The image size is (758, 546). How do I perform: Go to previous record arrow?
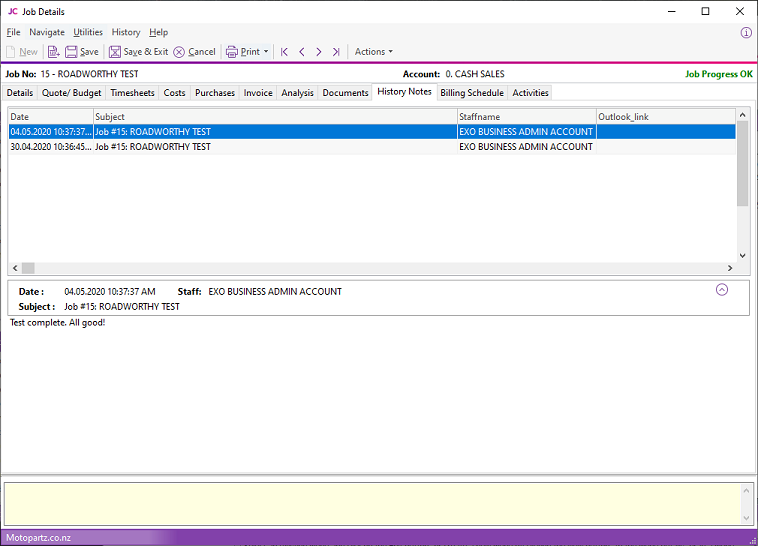301,52
